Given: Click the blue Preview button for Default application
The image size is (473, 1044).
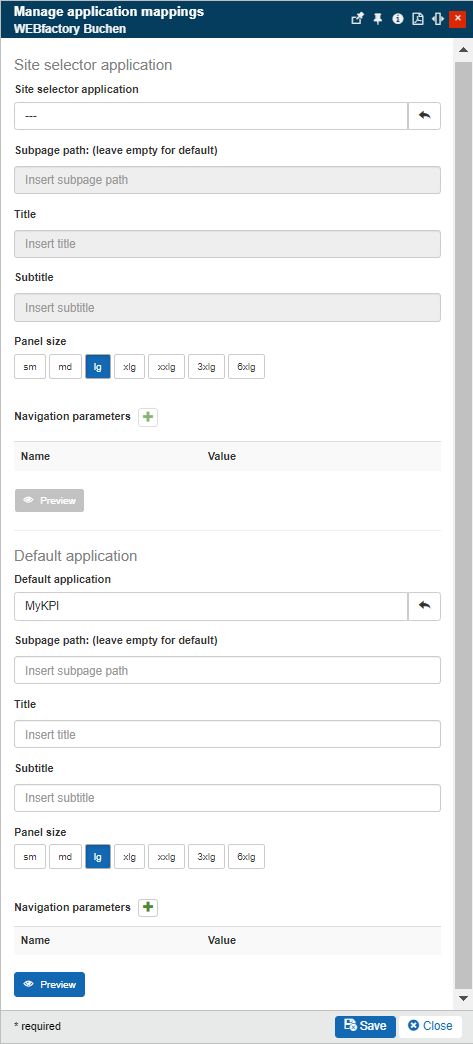Looking at the screenshot, I should [49, 985].
